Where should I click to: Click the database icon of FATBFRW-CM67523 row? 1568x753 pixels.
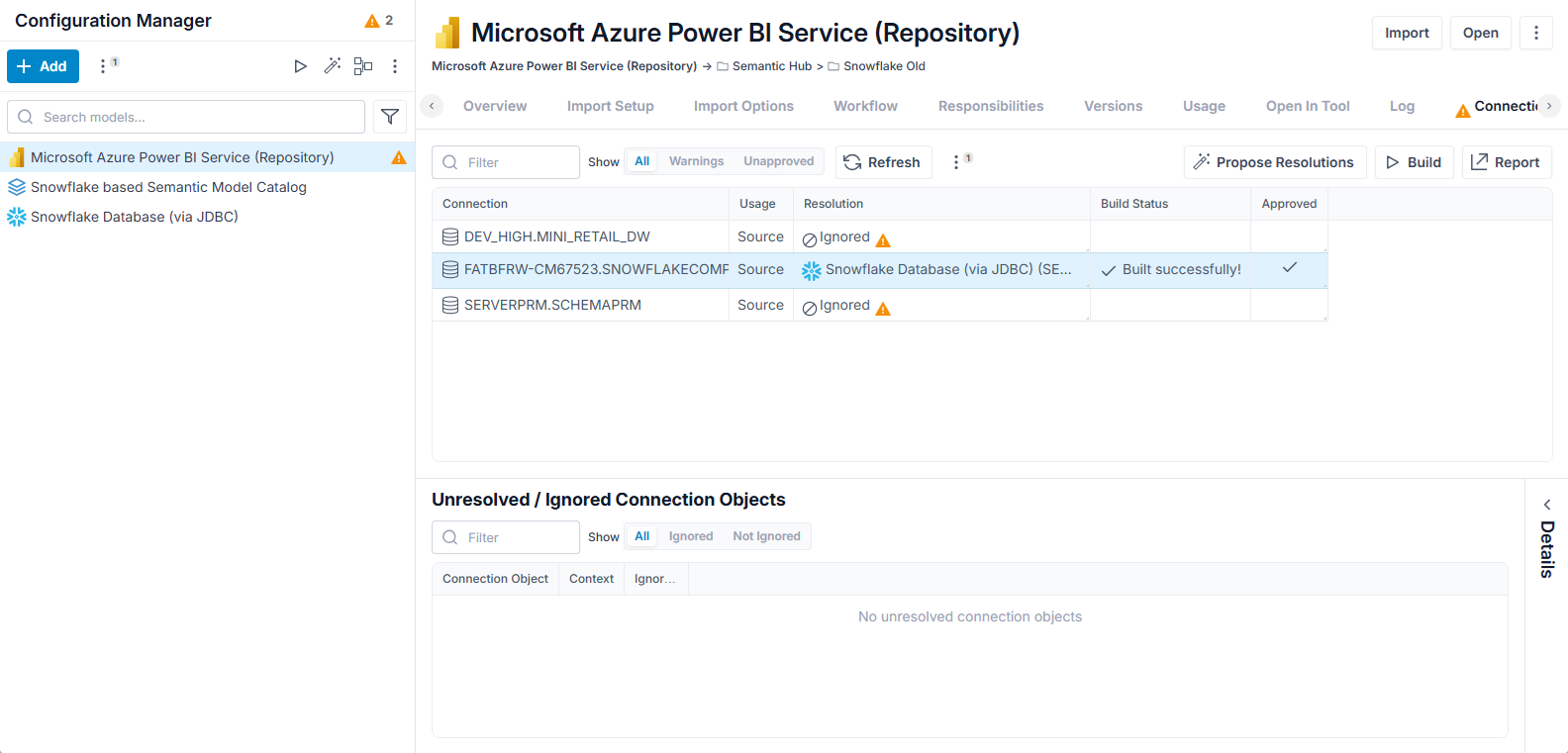point(450,269)
